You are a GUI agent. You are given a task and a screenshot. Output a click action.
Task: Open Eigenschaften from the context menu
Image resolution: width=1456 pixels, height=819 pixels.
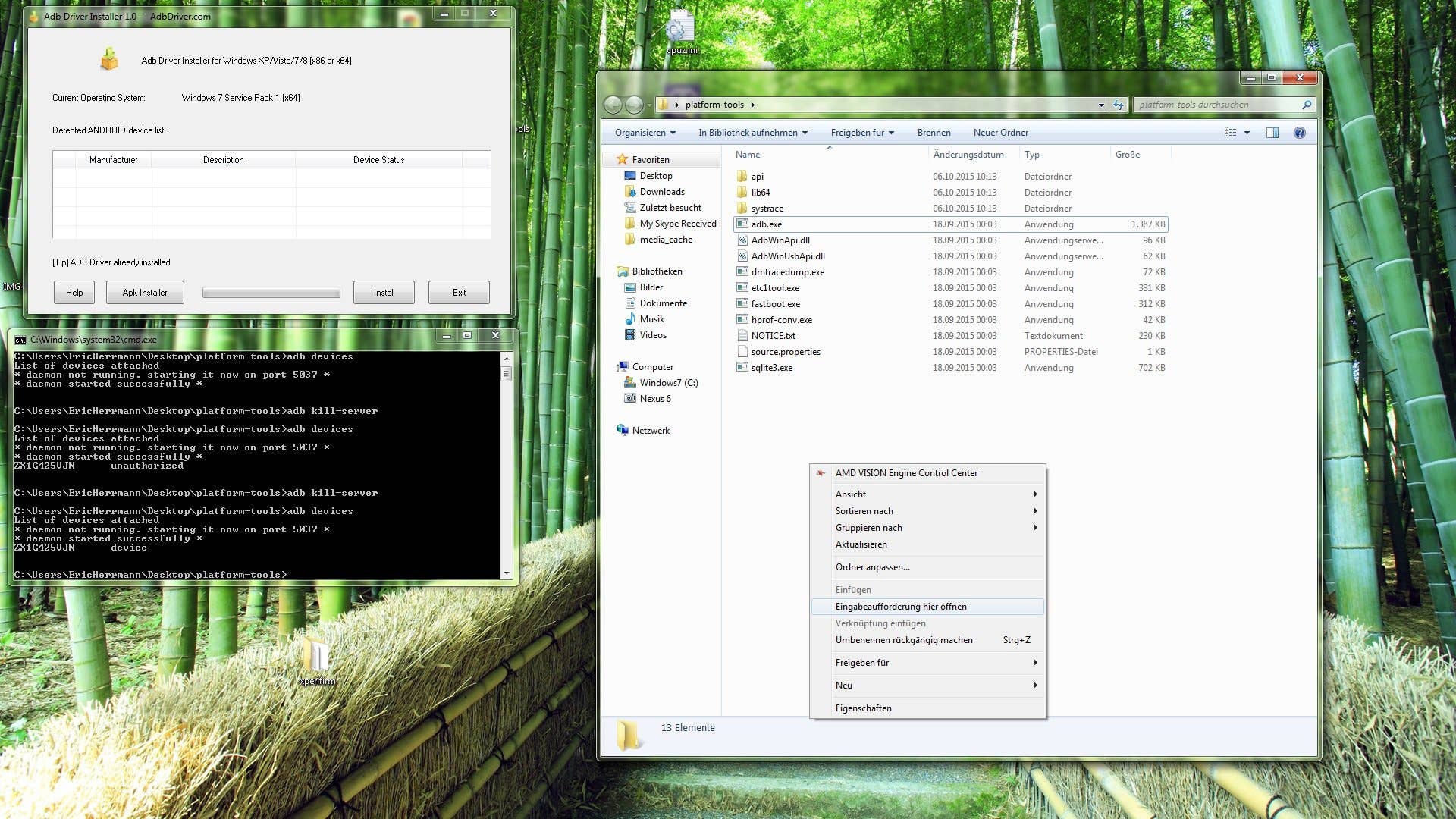pyautogui.click(x=863, y=708)
